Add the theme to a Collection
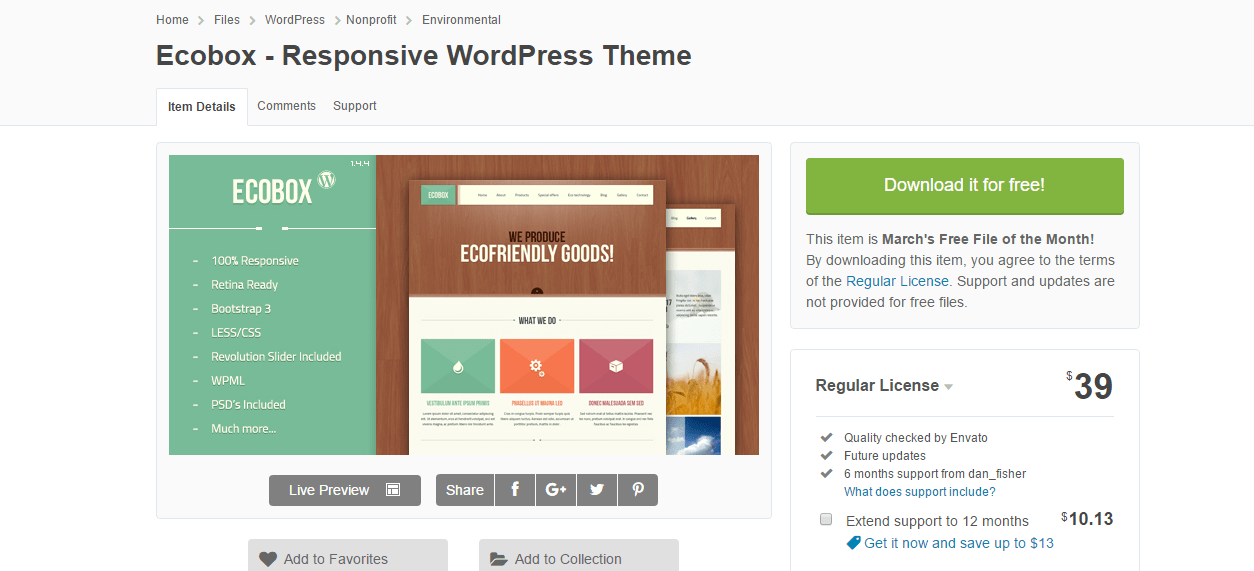 pos(579,556)
